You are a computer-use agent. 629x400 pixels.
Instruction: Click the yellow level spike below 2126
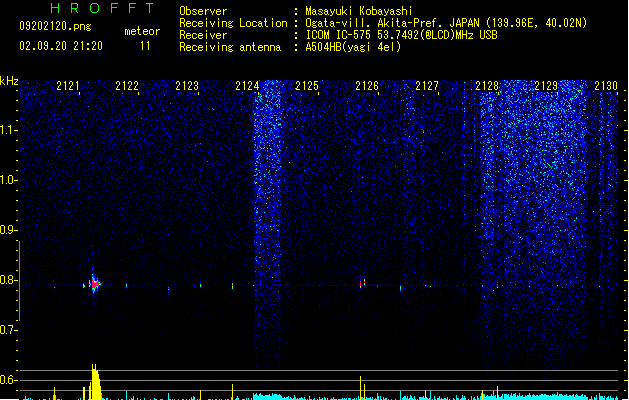pos(361,388)
